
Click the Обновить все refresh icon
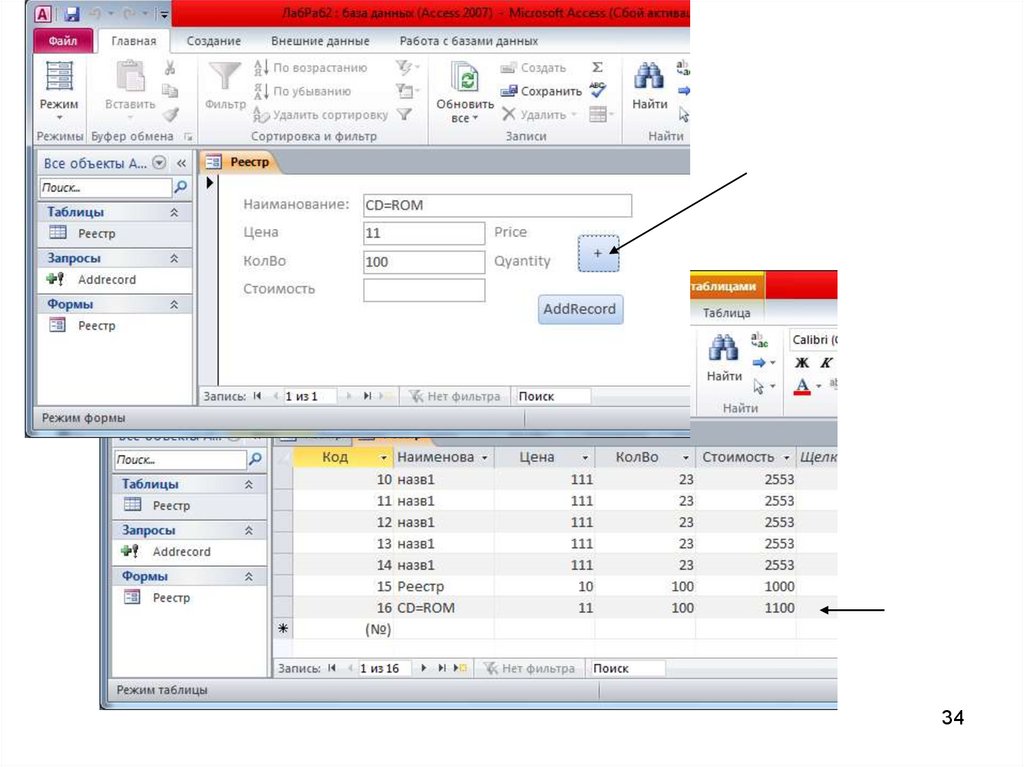(465, 79)
